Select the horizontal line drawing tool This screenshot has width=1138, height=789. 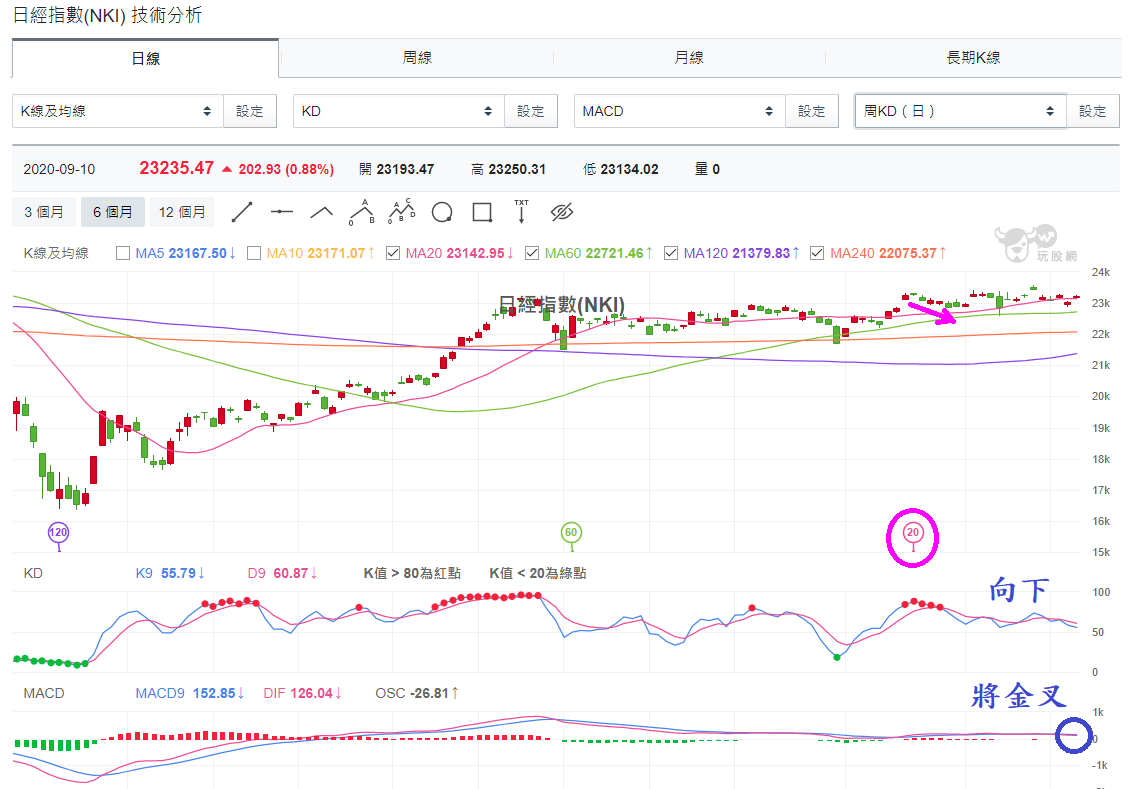[282, 212]
